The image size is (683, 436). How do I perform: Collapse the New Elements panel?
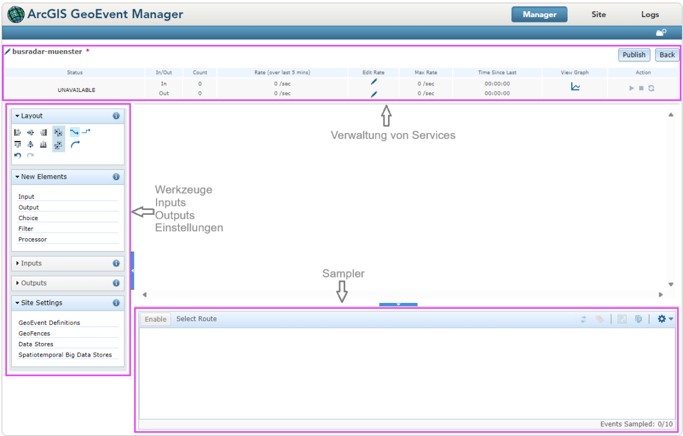(x=17, y=177)
